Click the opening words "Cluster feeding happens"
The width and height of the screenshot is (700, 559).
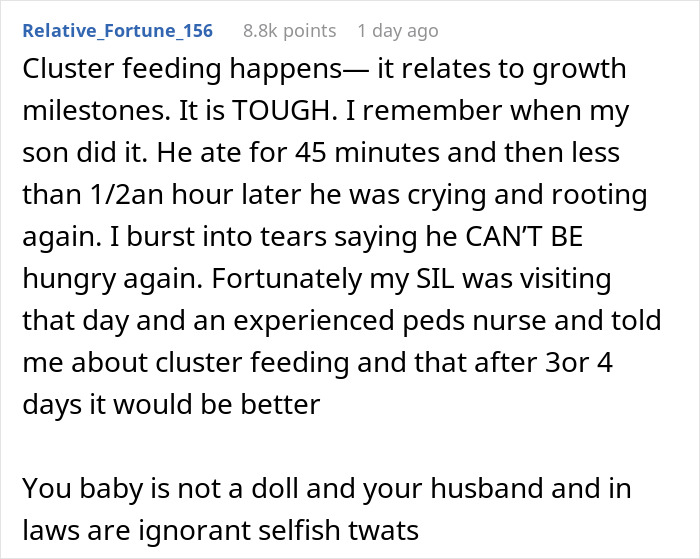(x=153, y=72)
